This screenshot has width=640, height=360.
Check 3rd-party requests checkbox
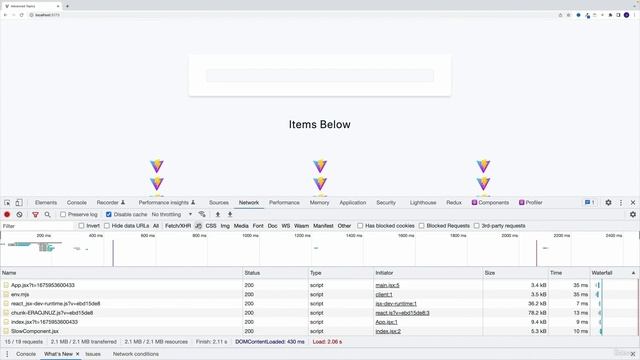coord(476,226)
